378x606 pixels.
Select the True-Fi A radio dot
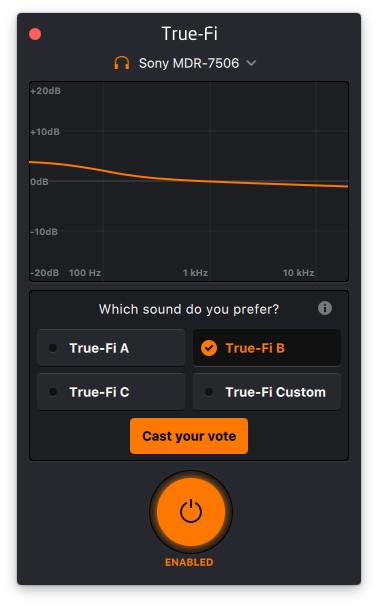(x=53, y=348)
